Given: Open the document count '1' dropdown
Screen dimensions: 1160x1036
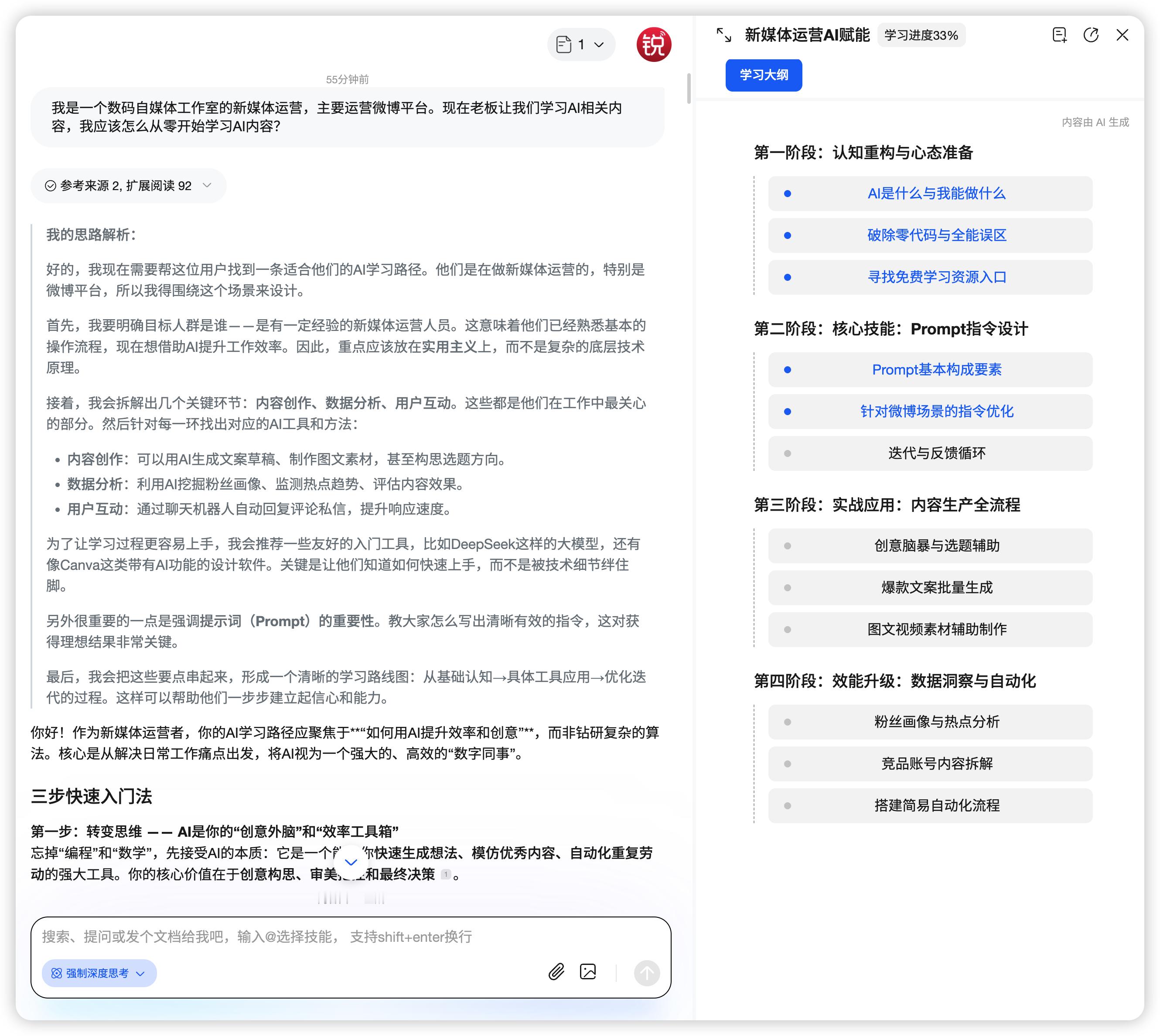Looking at the screenshot, I should tap(580, 44).
